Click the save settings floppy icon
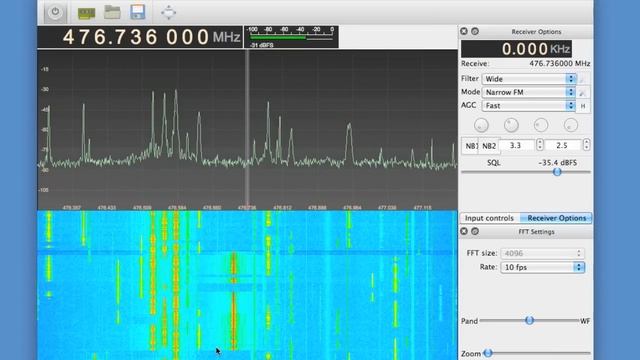Viewport: 640px width, 360px height. tap(138, 12)
